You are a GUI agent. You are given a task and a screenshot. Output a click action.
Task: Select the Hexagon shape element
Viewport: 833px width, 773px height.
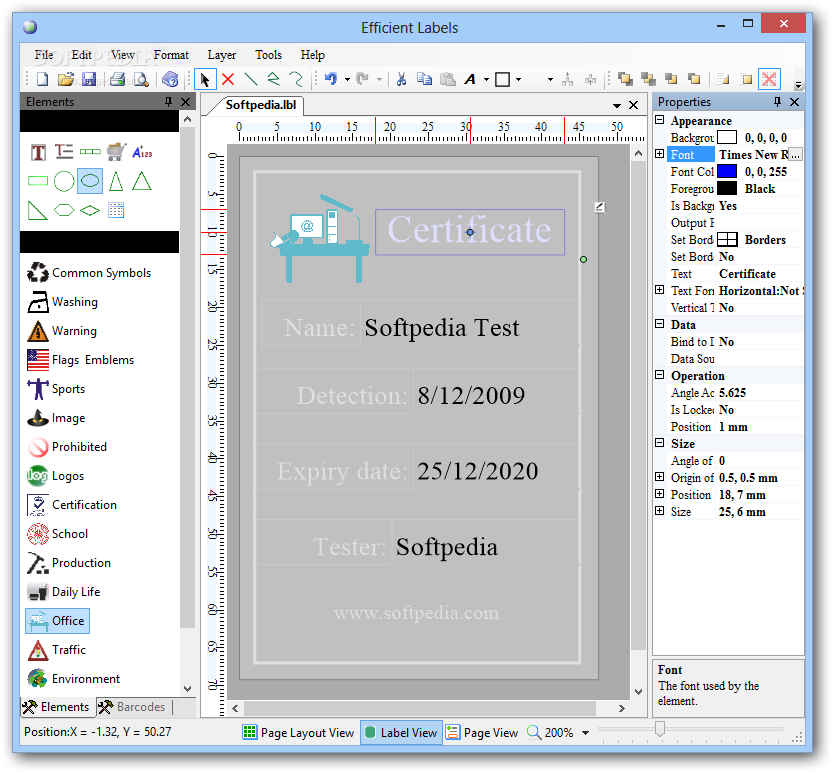tap(64, 210)
